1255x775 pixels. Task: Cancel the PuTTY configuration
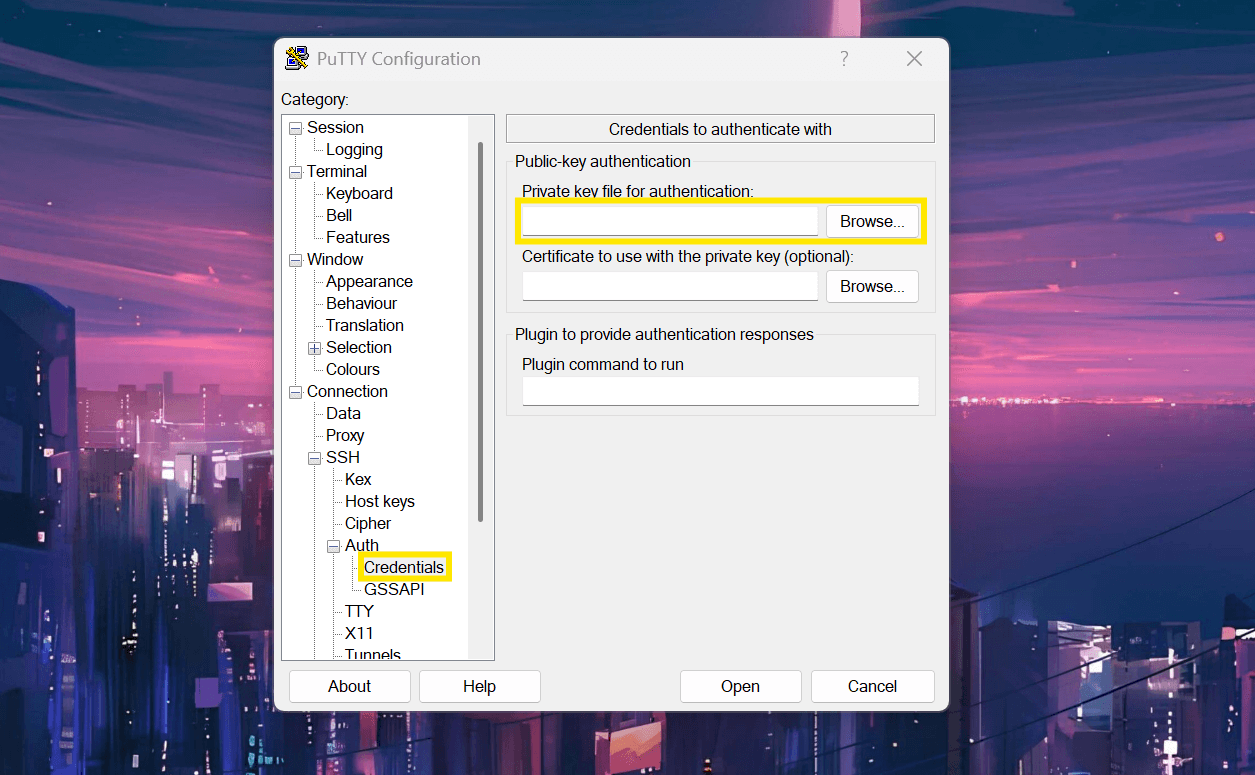click(x=873, y=686)
